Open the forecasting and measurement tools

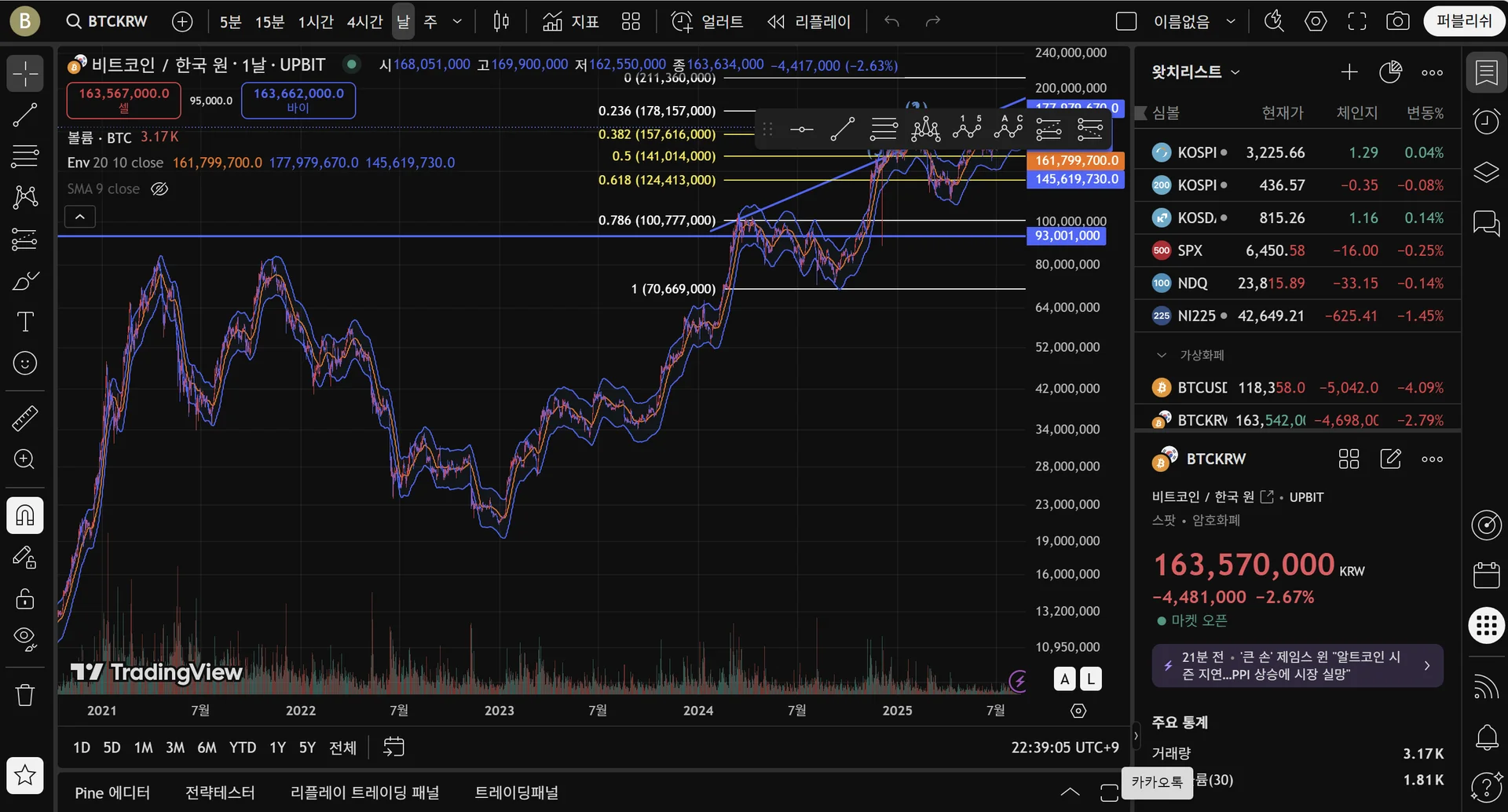click(25, 239)
